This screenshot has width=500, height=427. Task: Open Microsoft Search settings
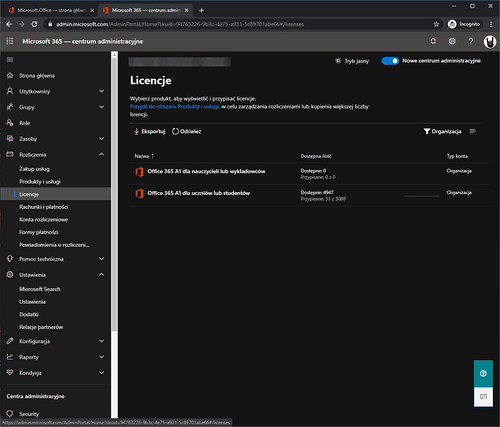40,289
